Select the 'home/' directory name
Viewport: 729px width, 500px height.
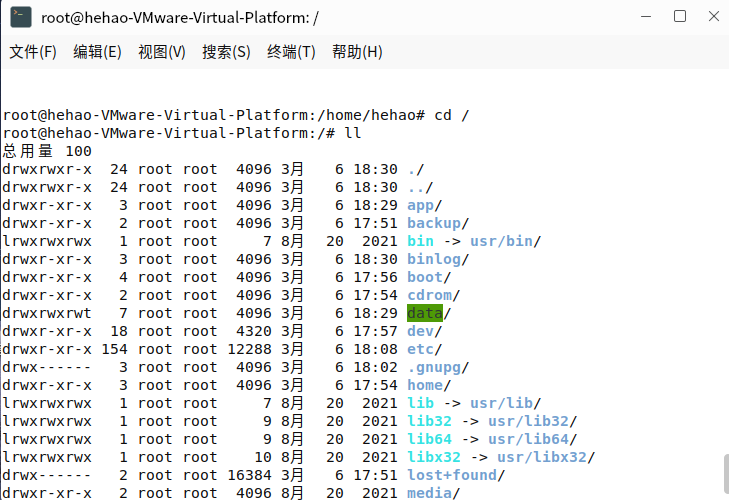click(429, 385)
